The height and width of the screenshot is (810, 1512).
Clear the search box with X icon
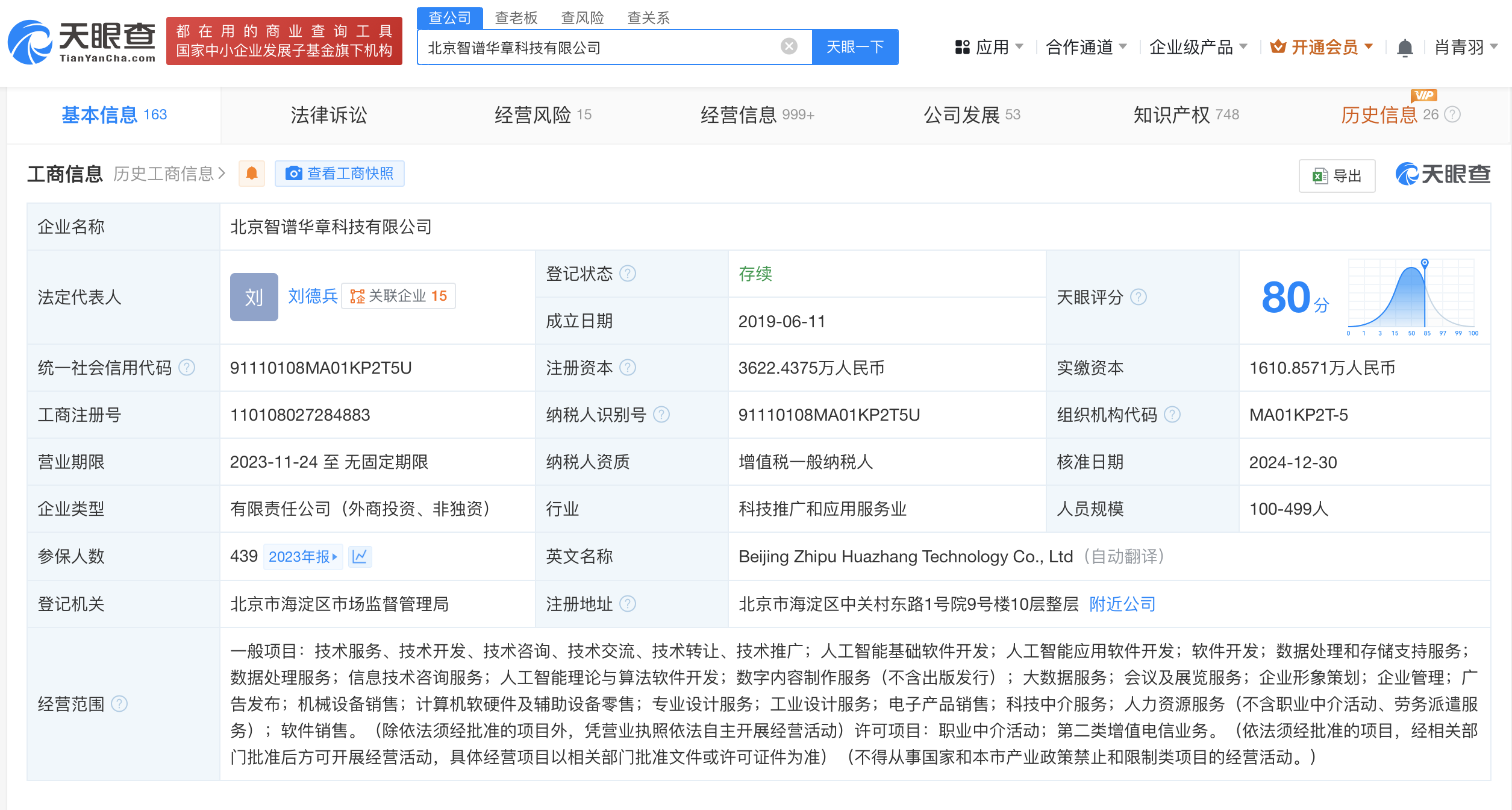coord(789,46)
